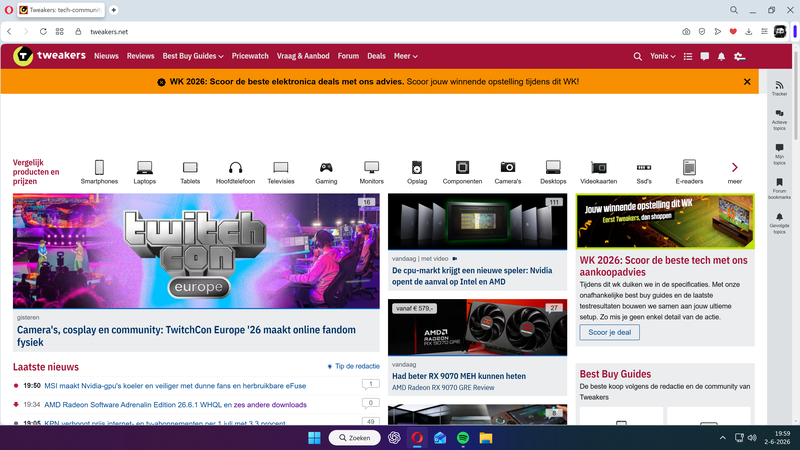Screen dimensions: 800x450
Task: Click the TwitchCon Europe banner image
Action: pos(196,251)
